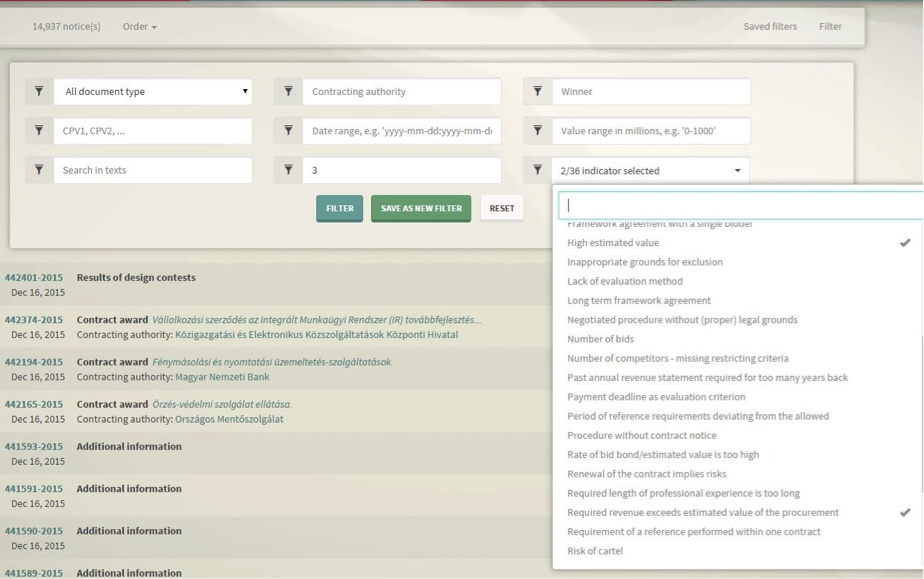The width and height of the screenshot is (924, 579).
Task: Open the Order dropdown
Action: point(140,27)
